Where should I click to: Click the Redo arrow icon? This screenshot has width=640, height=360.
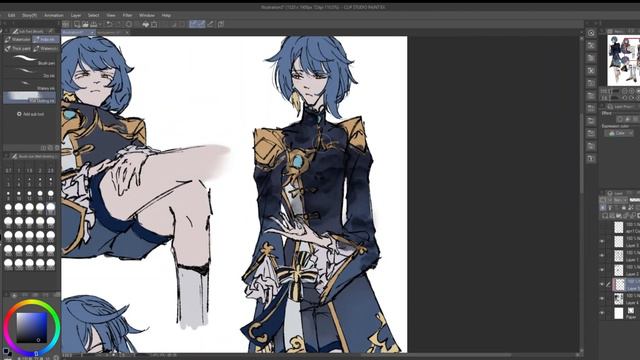tap(118, 24)
